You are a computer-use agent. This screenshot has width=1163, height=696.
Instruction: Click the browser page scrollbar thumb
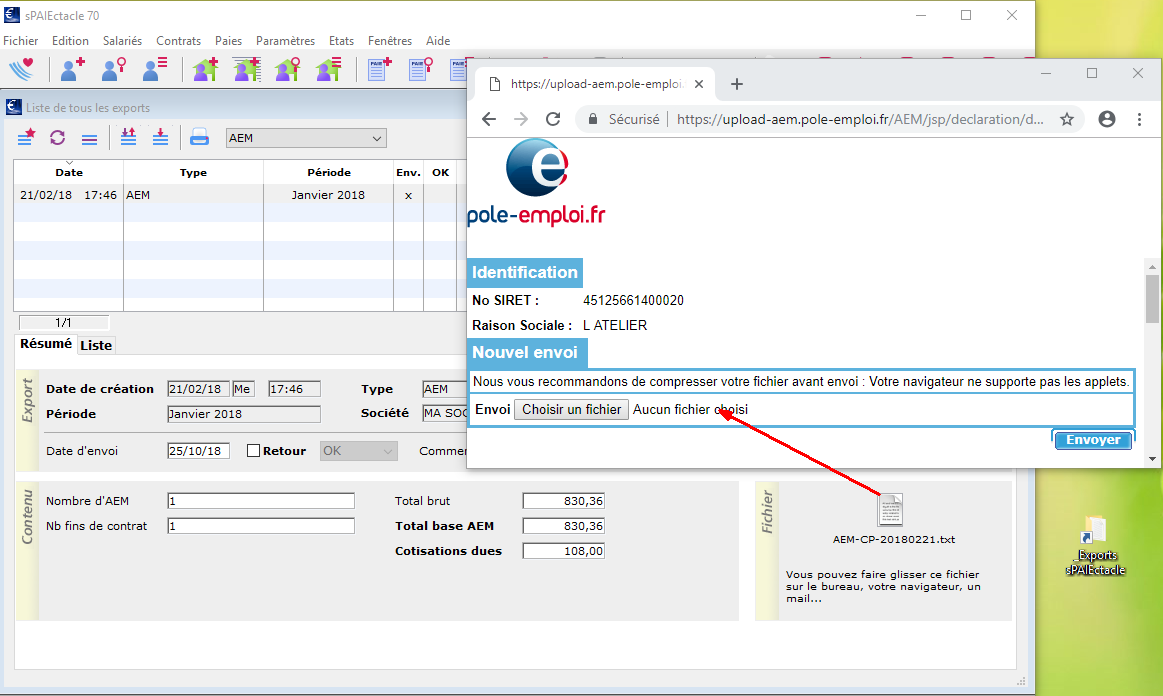point(1152,298)
